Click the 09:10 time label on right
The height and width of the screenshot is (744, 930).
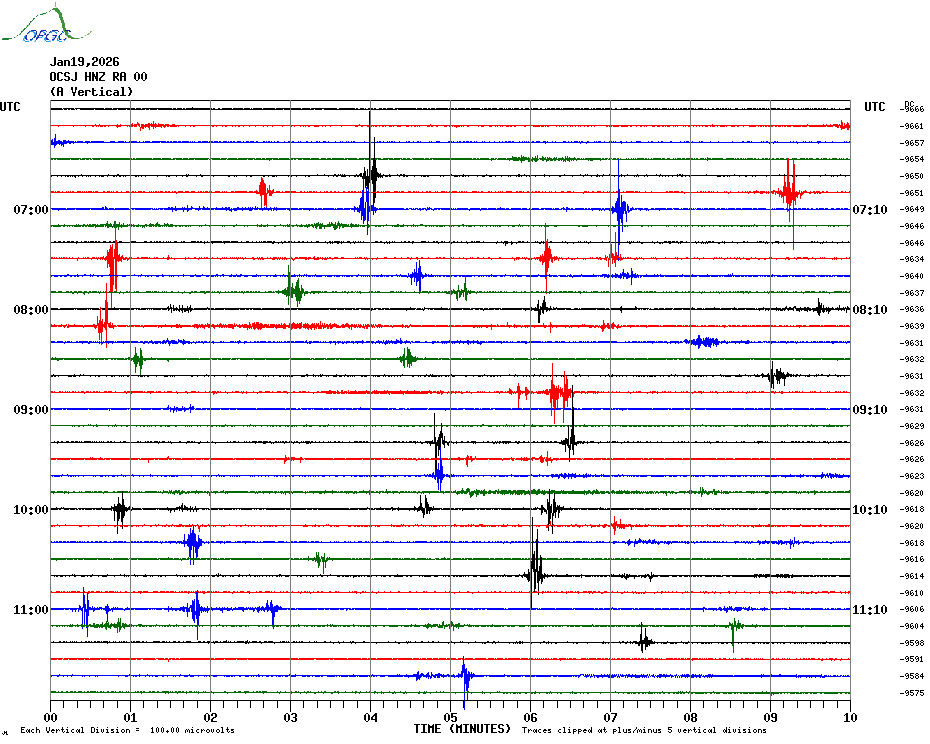pos(869,410)
